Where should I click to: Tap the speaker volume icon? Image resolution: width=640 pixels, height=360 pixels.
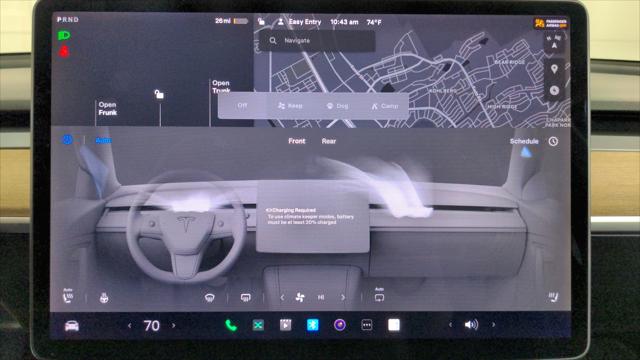click(x=471, y=325)
